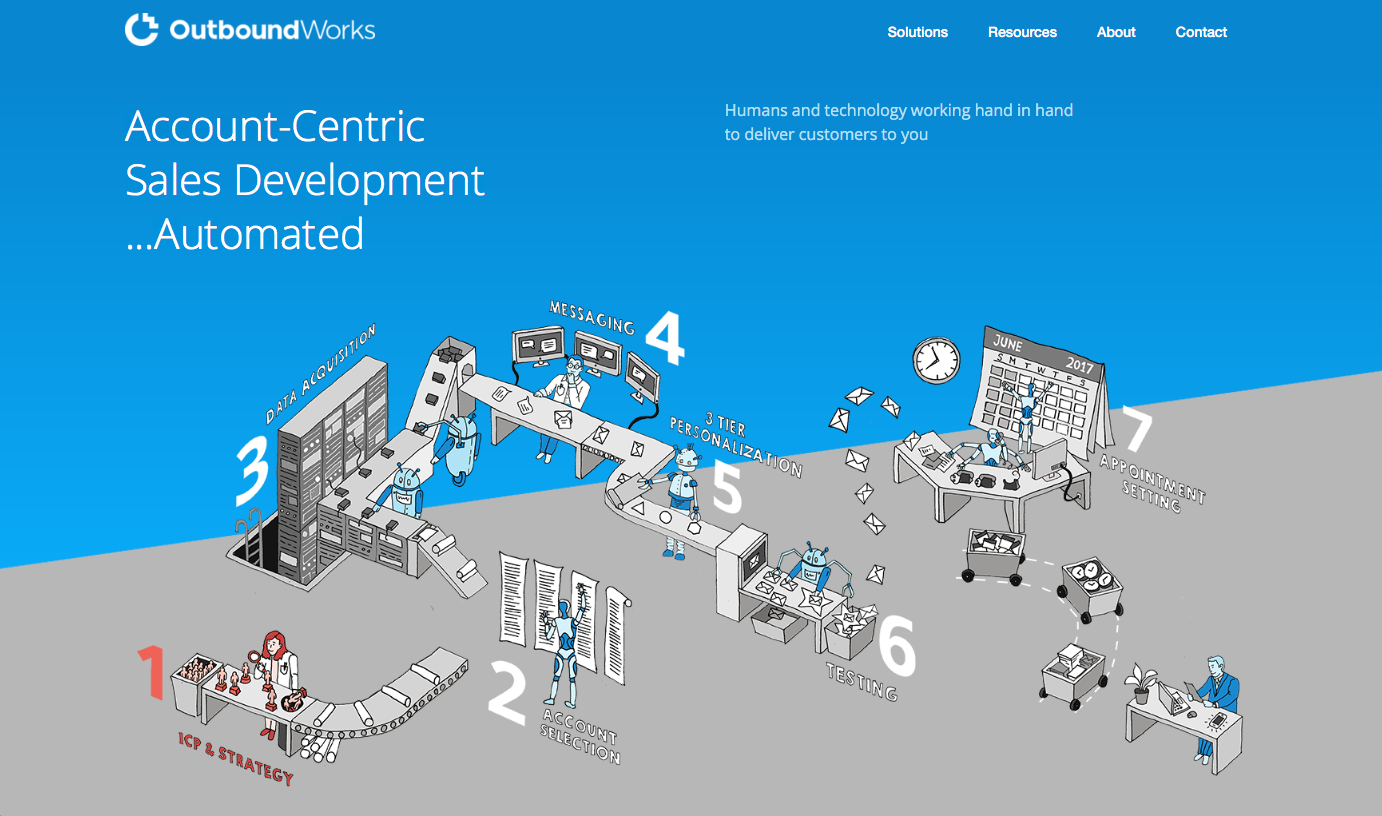Click the potted plant on the desk
1382x816 pixels.
tap(1140, 685)
